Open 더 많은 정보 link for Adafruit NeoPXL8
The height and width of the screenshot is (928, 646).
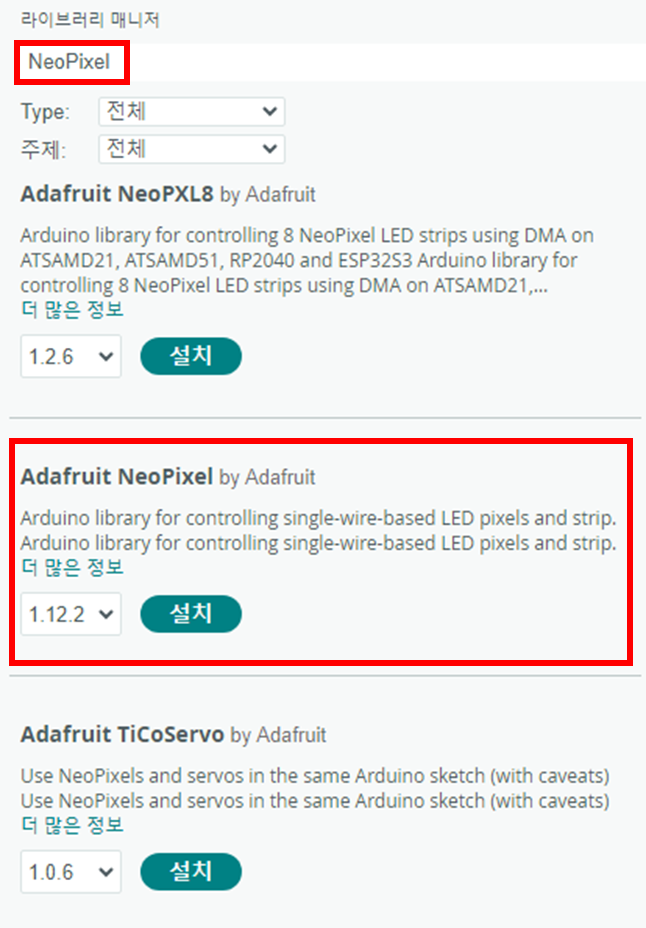(x=72, y=309)
